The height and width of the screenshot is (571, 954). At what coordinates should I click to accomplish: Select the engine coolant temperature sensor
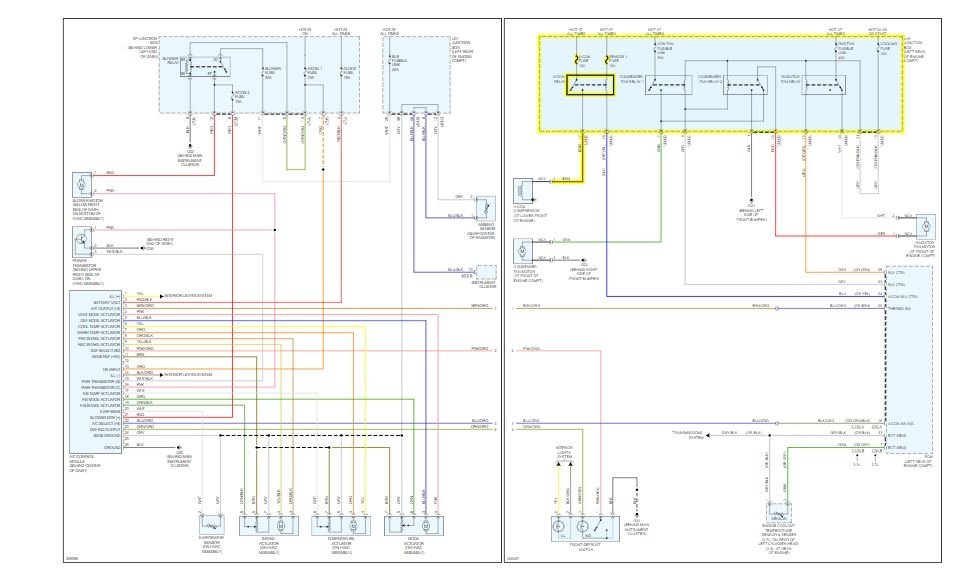pos(779,513)
